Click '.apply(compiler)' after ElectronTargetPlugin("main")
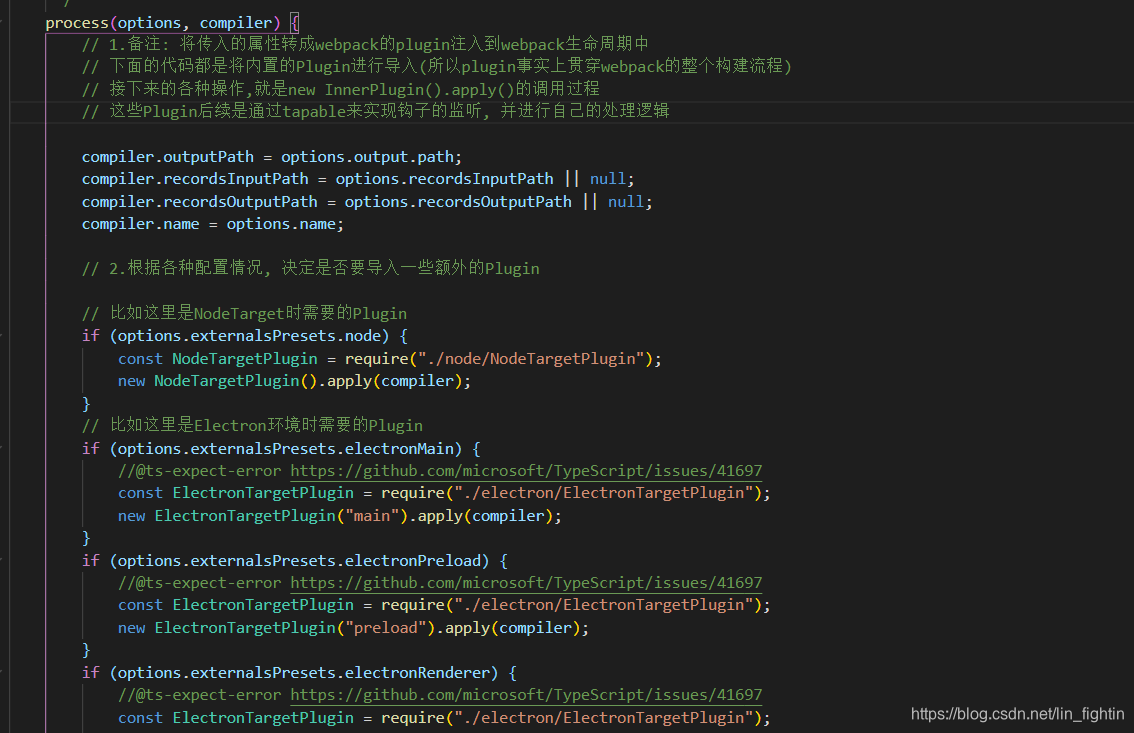 (x=481, y=515)
